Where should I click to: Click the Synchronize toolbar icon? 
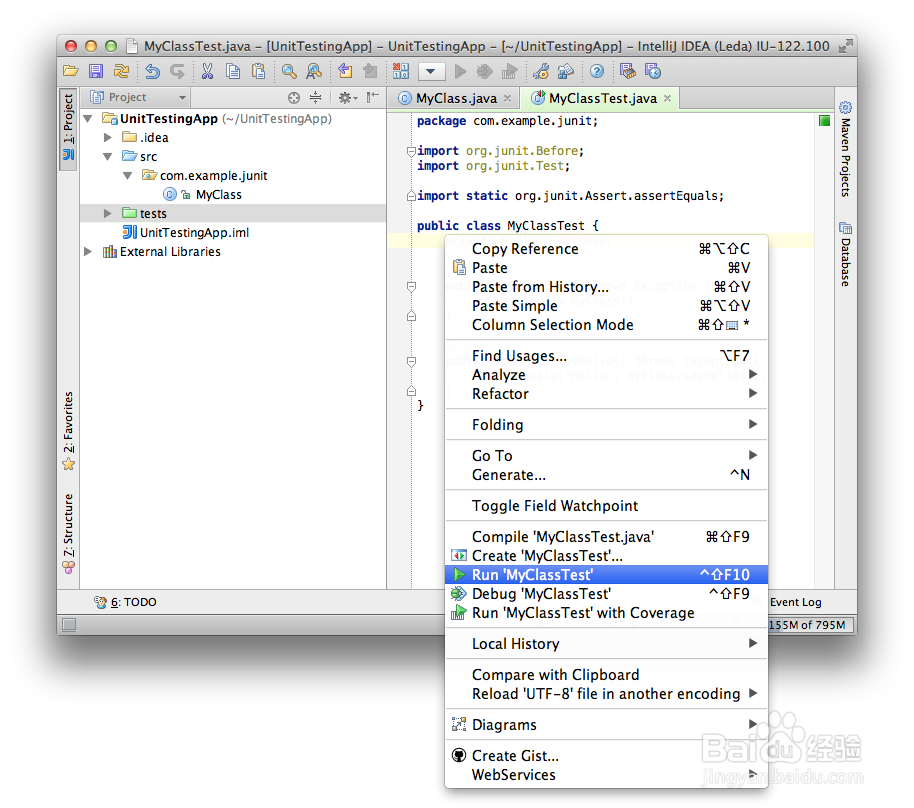121,71
